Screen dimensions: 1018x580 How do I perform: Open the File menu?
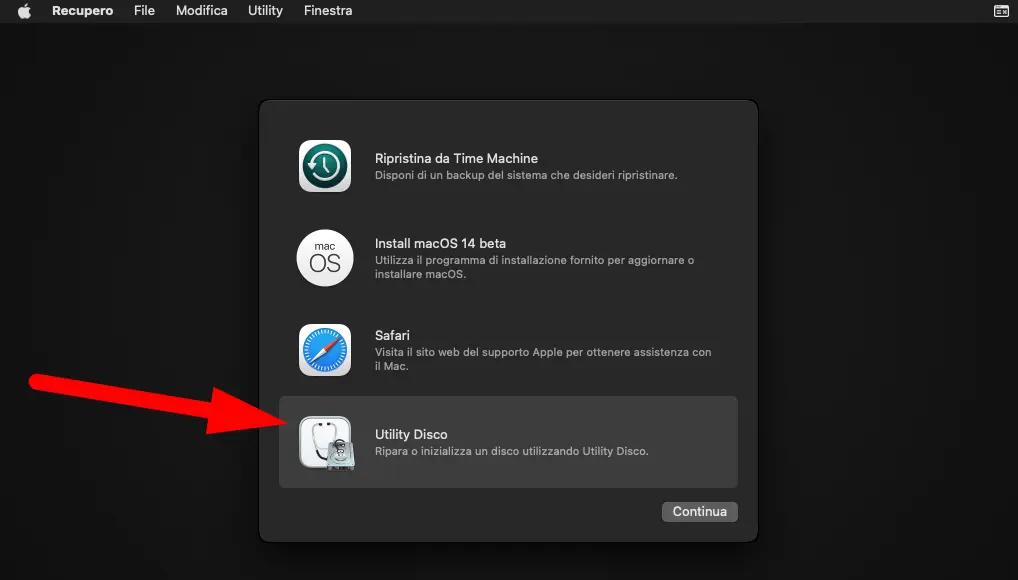point(144,11)
